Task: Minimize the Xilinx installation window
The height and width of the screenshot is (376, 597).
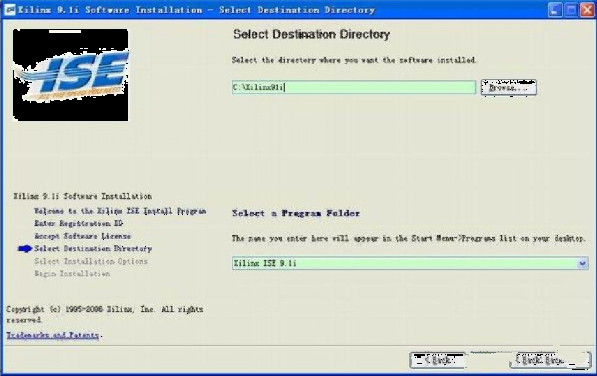Action: tap(555, 10)
